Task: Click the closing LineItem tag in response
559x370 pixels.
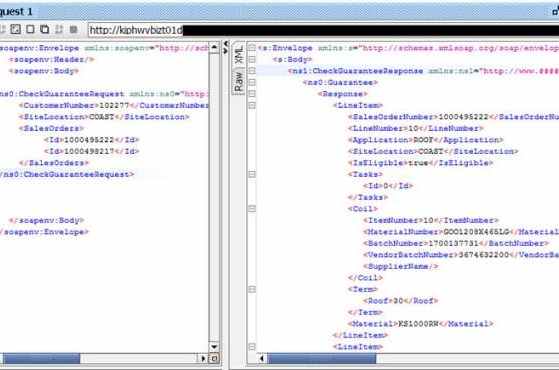Action: (360, 335)
